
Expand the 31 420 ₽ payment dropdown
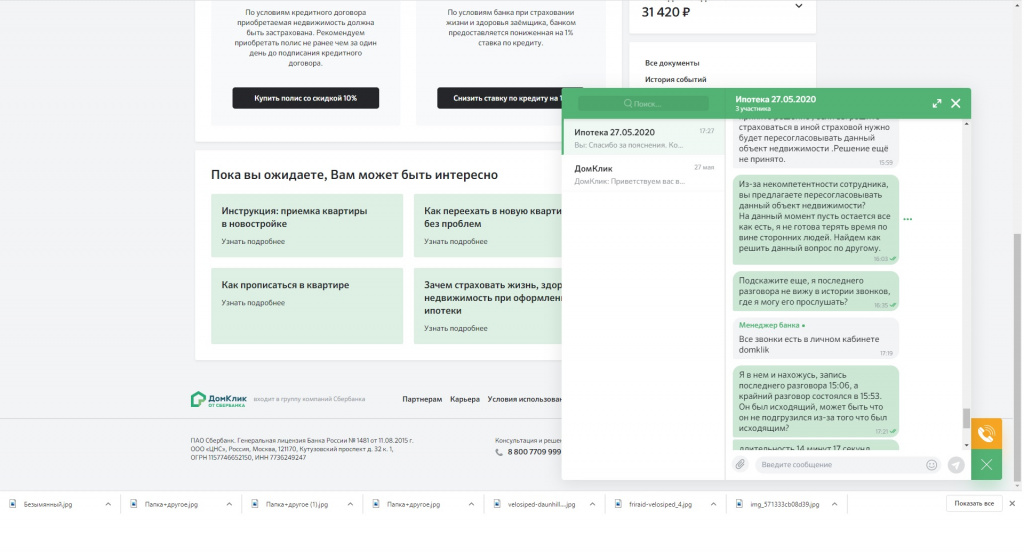[799, 6]
